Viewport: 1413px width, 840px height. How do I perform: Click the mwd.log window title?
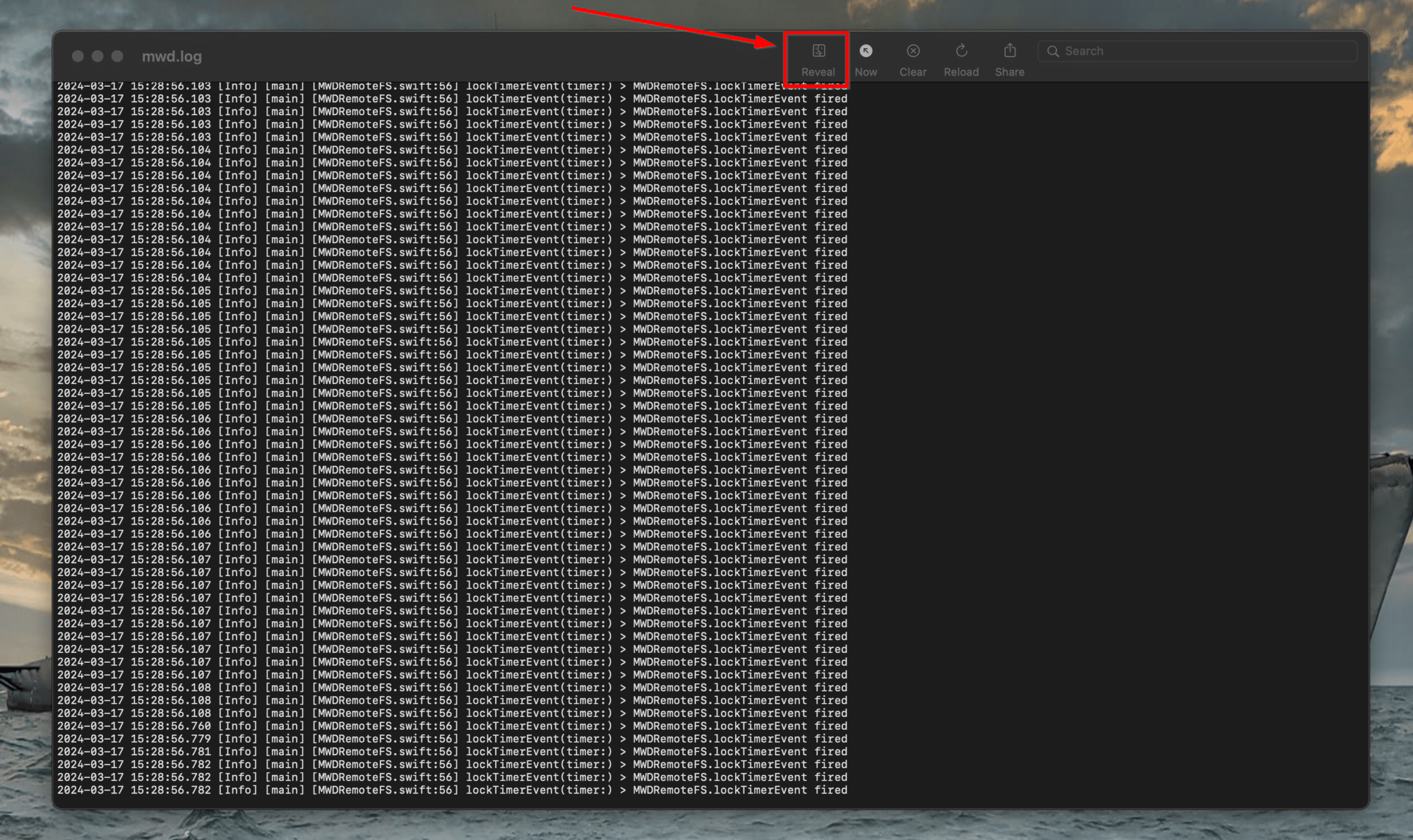(172, 56)
